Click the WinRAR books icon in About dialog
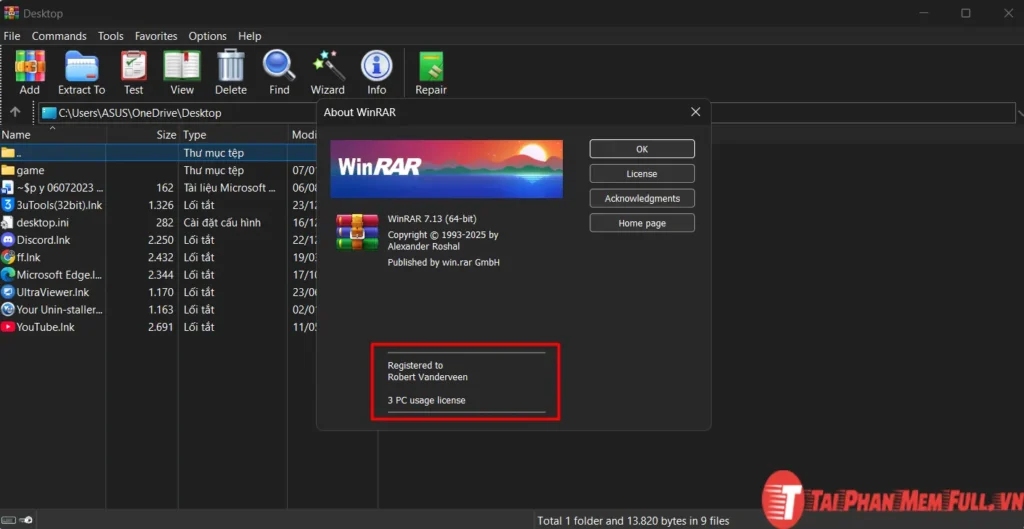This screenshot has height=529, width=1024. [357, 231]
